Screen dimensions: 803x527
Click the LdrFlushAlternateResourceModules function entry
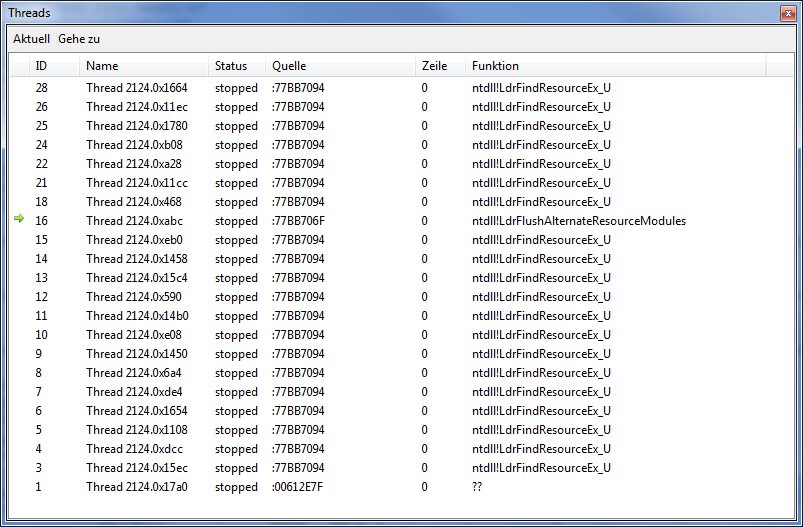tap(578, 221)
